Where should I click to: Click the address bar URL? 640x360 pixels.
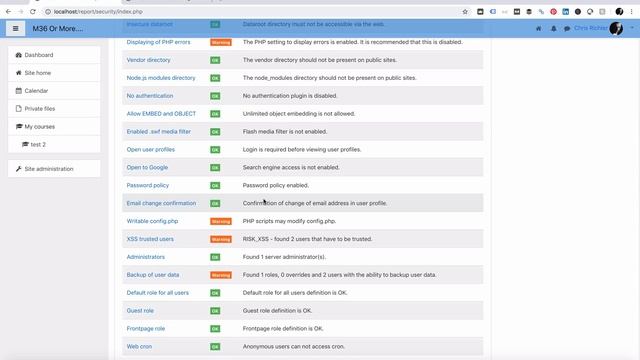[98, 12]
